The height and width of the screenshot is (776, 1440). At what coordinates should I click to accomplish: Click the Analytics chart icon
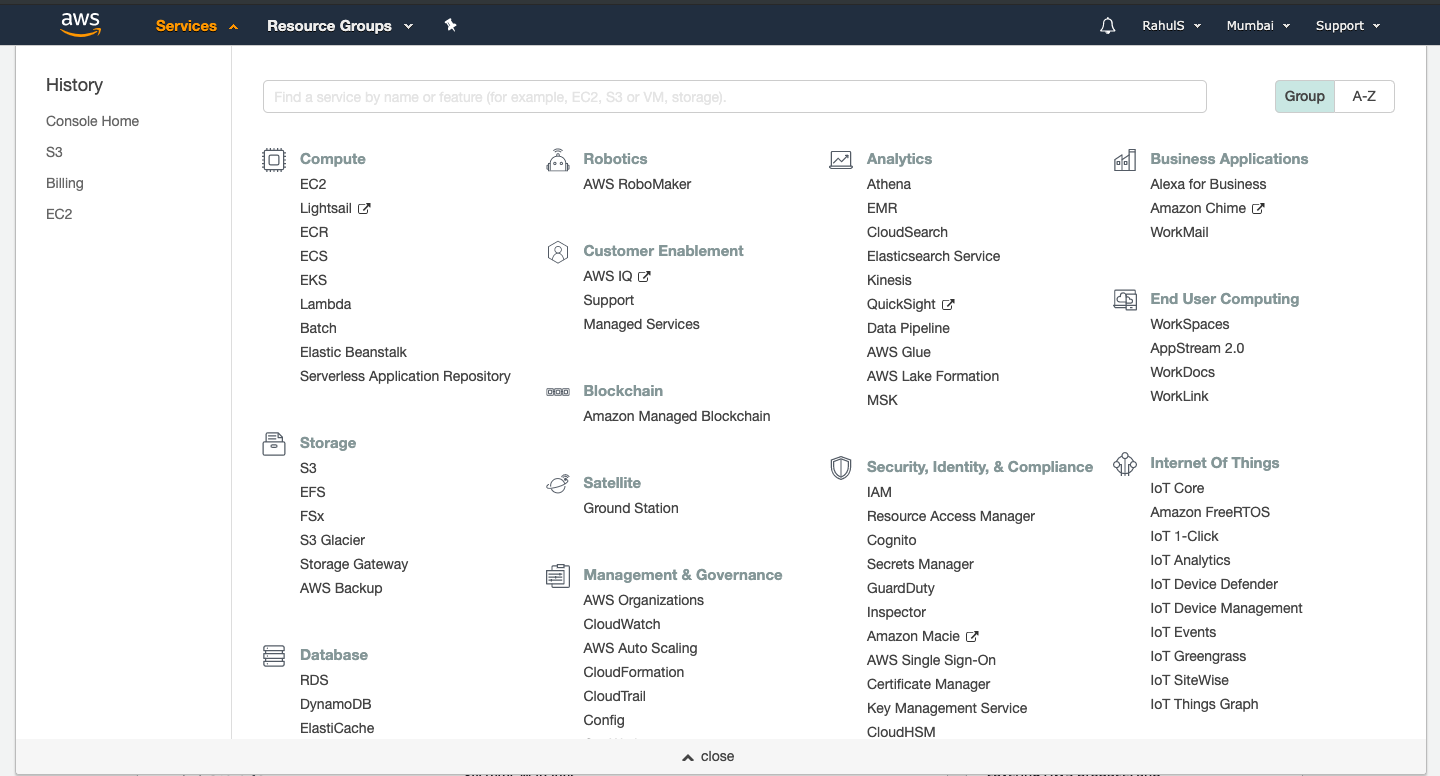pos(841,159)
